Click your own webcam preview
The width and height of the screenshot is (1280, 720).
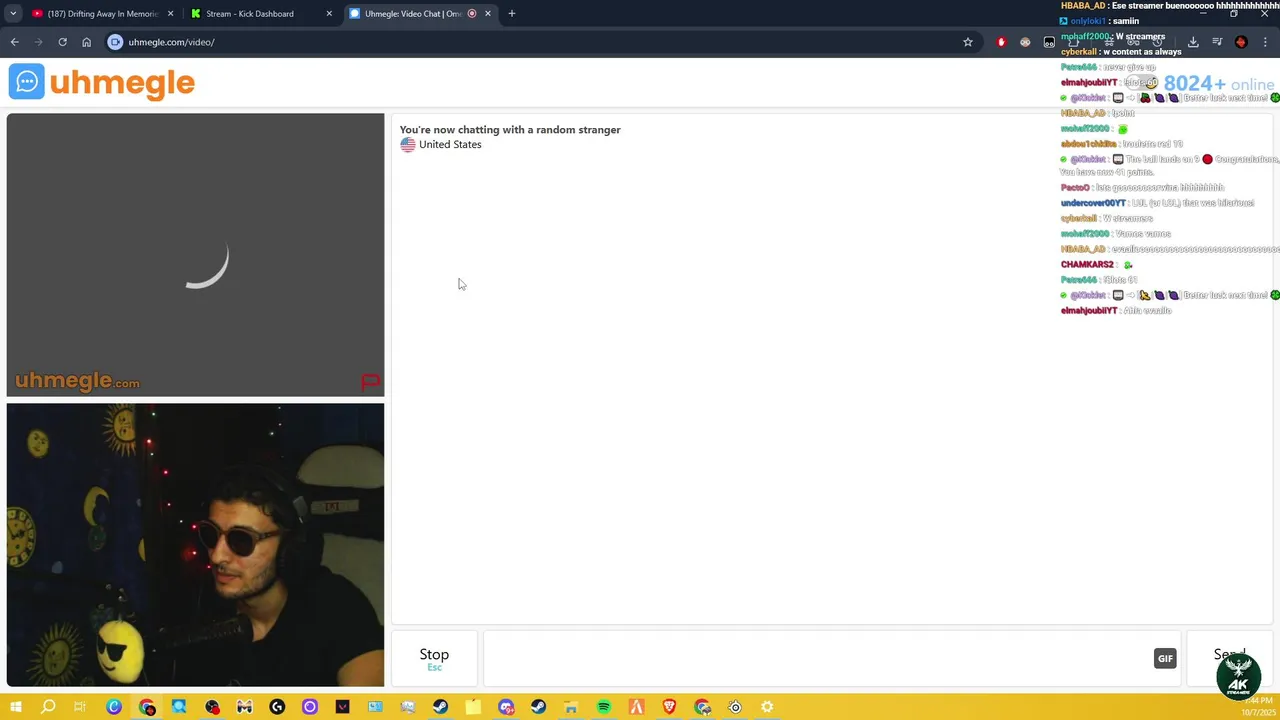coord(195,545)
